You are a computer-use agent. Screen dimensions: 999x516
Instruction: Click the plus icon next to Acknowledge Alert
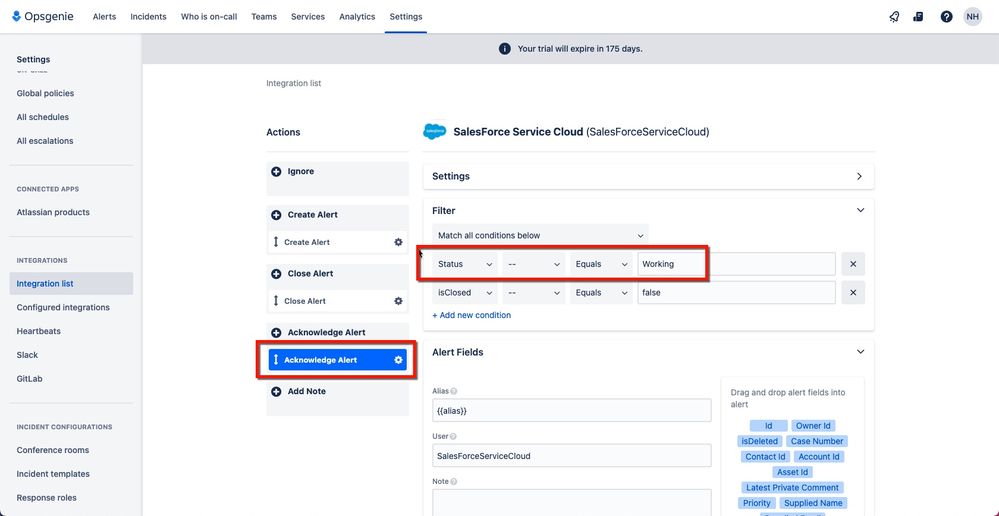pyautogui.click(x=276, y=333)
